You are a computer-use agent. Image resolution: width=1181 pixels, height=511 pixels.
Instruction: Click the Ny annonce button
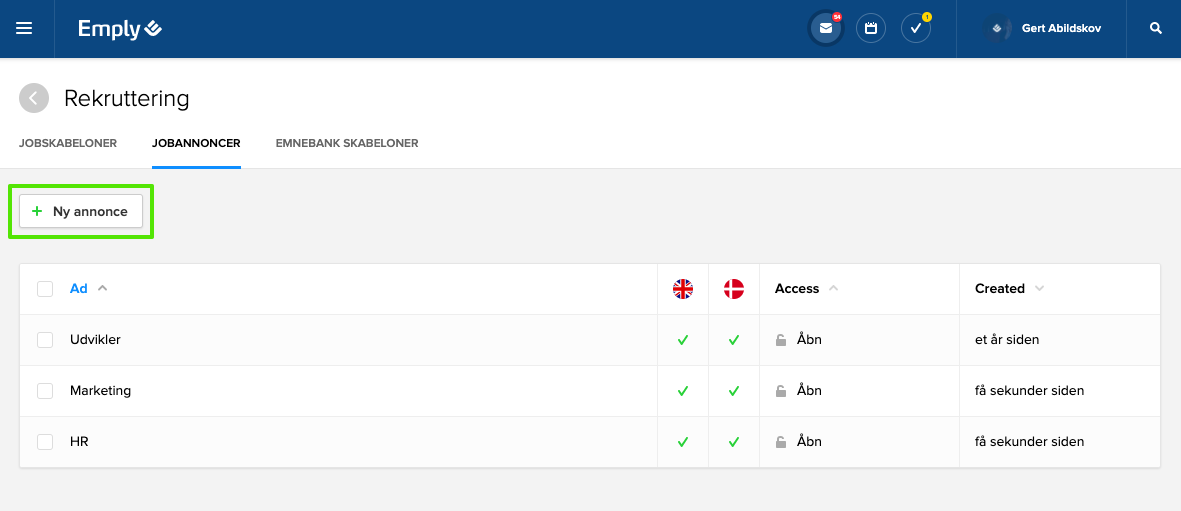pyautogui.click(x=81, y=211)
